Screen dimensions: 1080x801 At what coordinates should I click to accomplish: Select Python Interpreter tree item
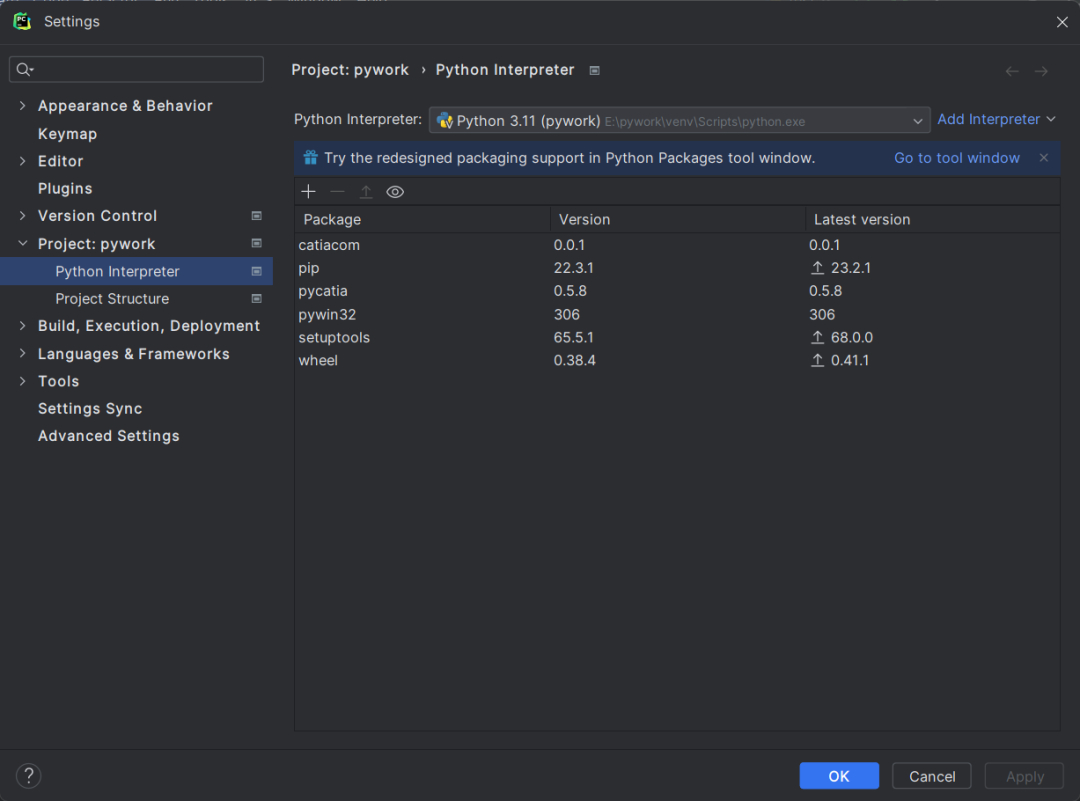136,271
